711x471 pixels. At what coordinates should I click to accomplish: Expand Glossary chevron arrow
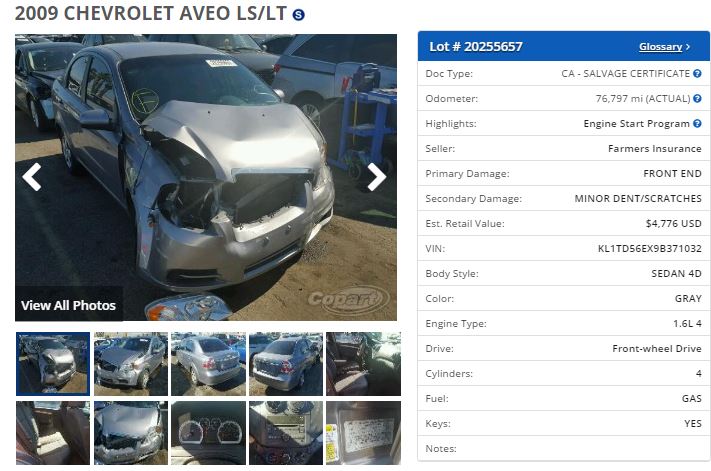click(688, 47)
